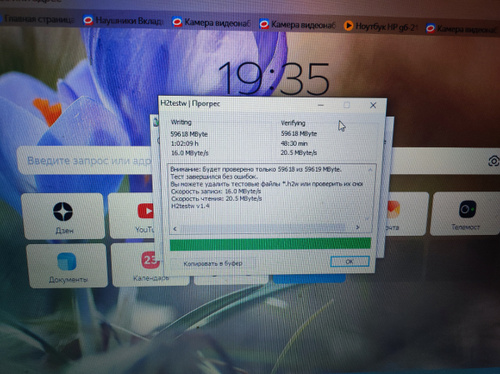
Task: Open the Почта tile
Action: (405, 214)
